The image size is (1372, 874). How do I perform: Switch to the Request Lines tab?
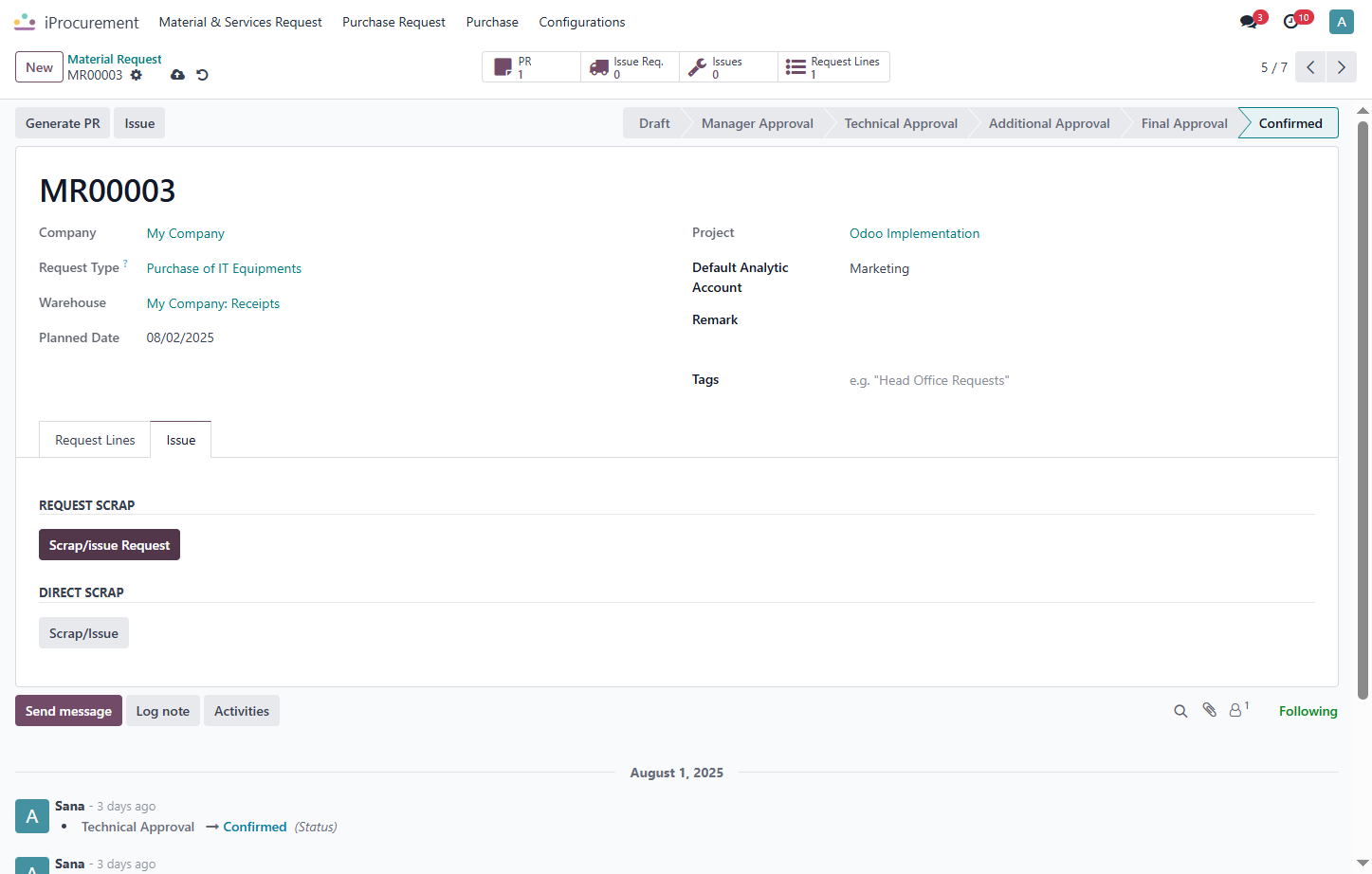(95, 440)
